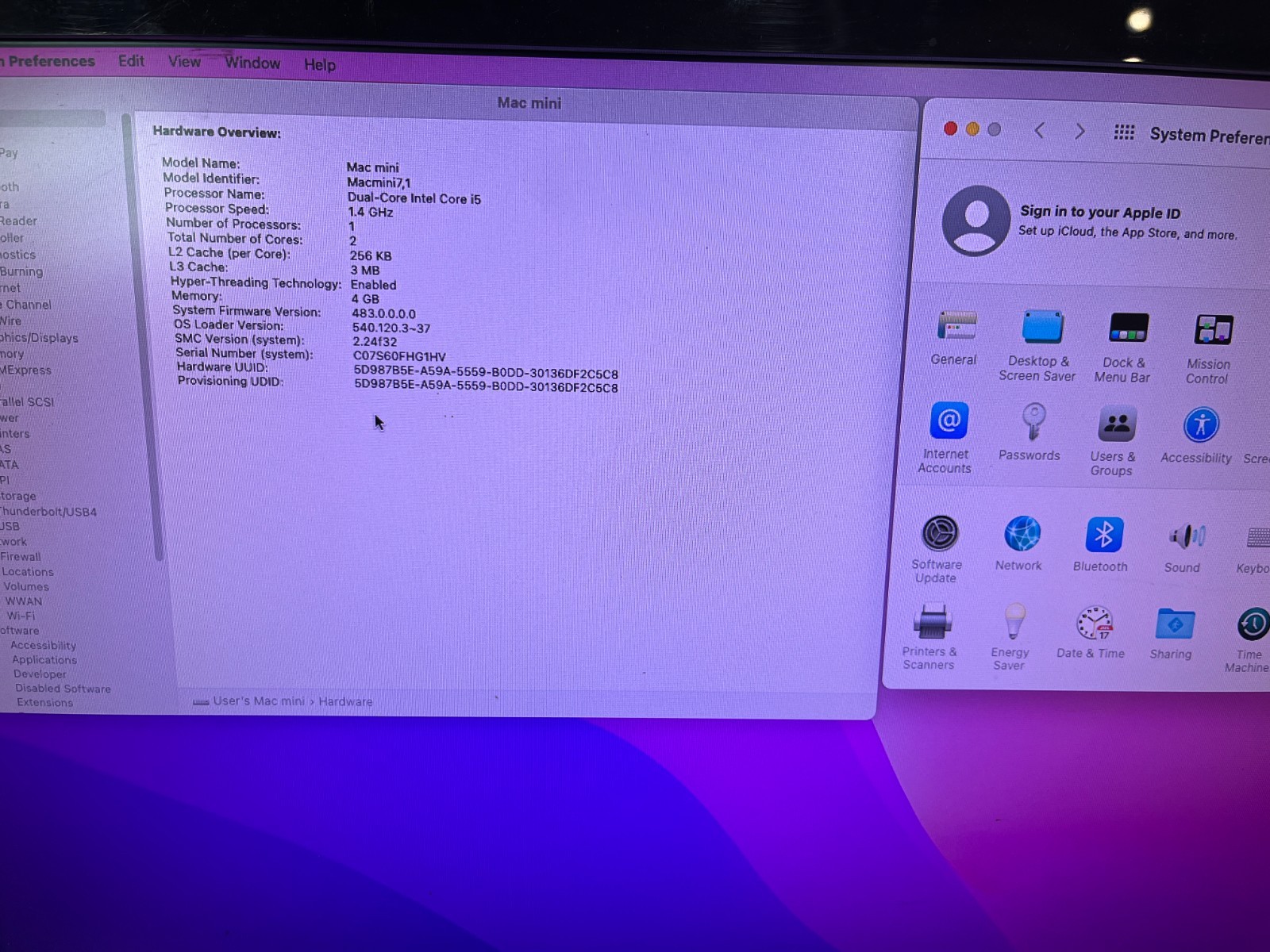
Task: Select Volumes in the sidebar
Action: [26, 587]
